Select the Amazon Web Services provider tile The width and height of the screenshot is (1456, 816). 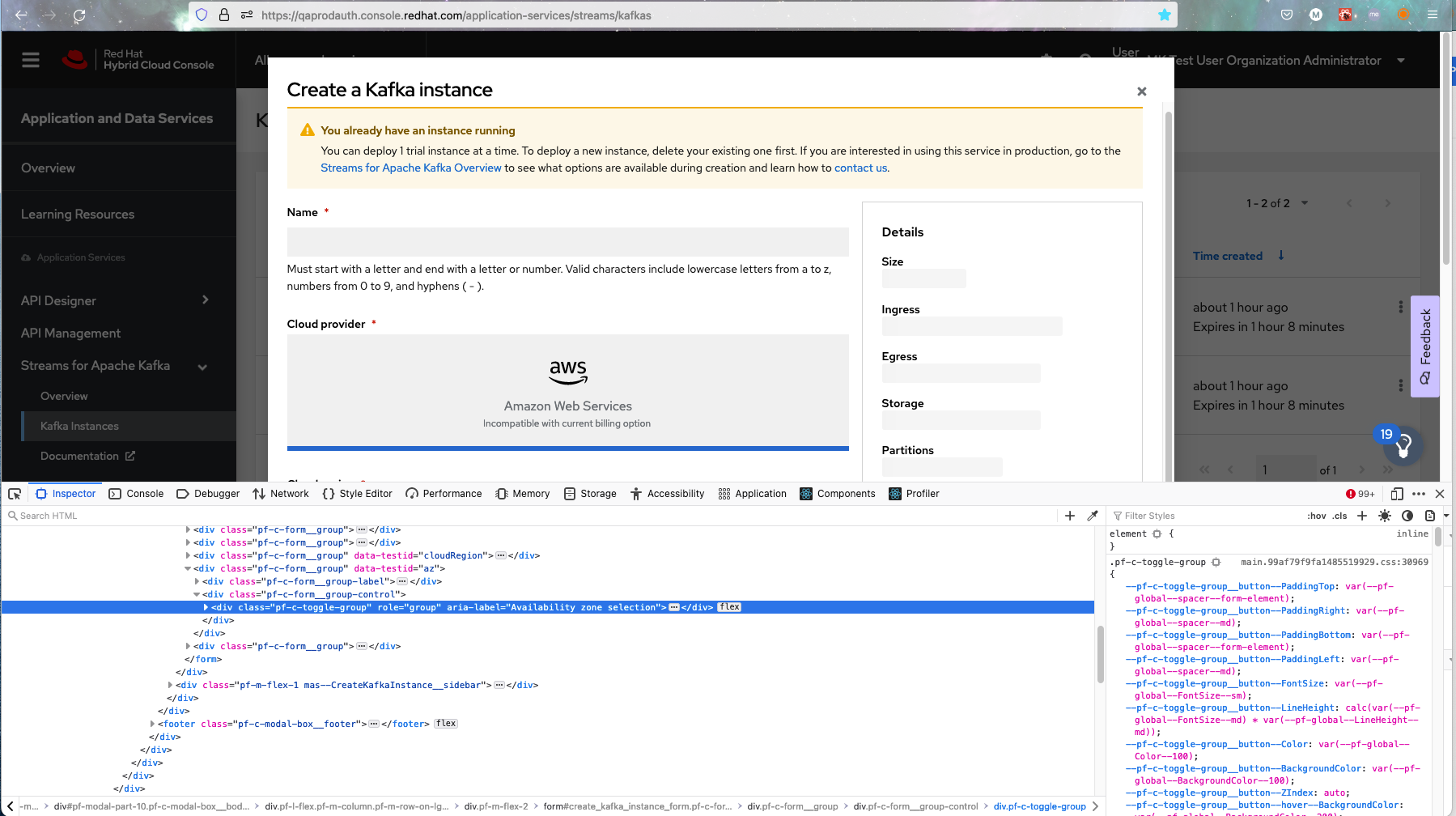tap(567, 393)
